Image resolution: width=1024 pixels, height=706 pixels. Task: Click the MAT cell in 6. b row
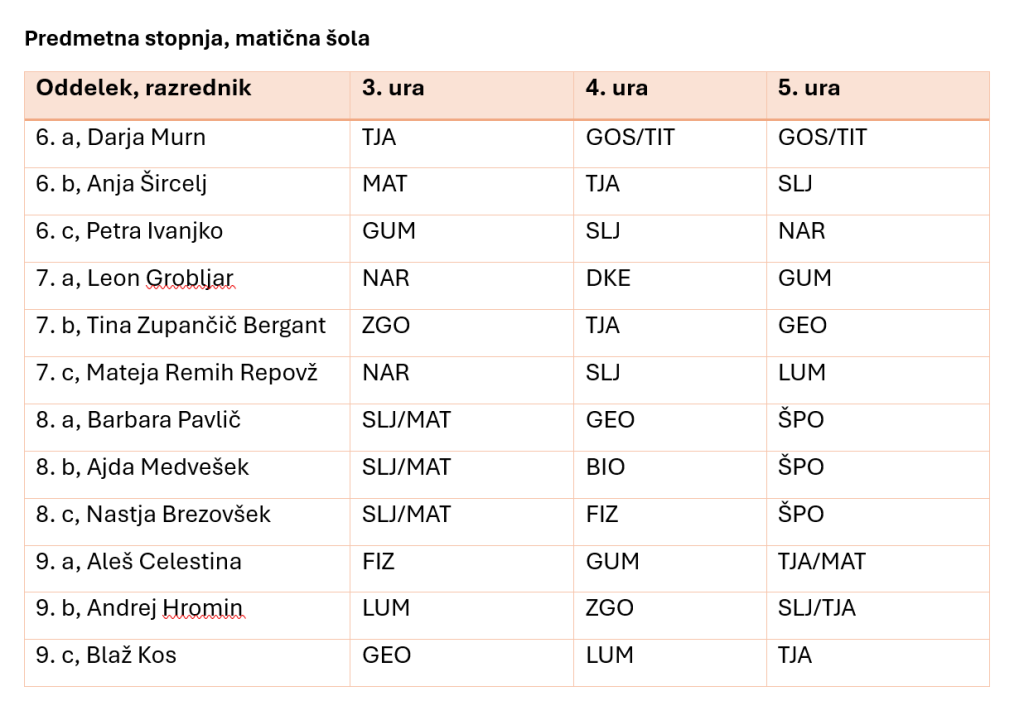[462, 191]
